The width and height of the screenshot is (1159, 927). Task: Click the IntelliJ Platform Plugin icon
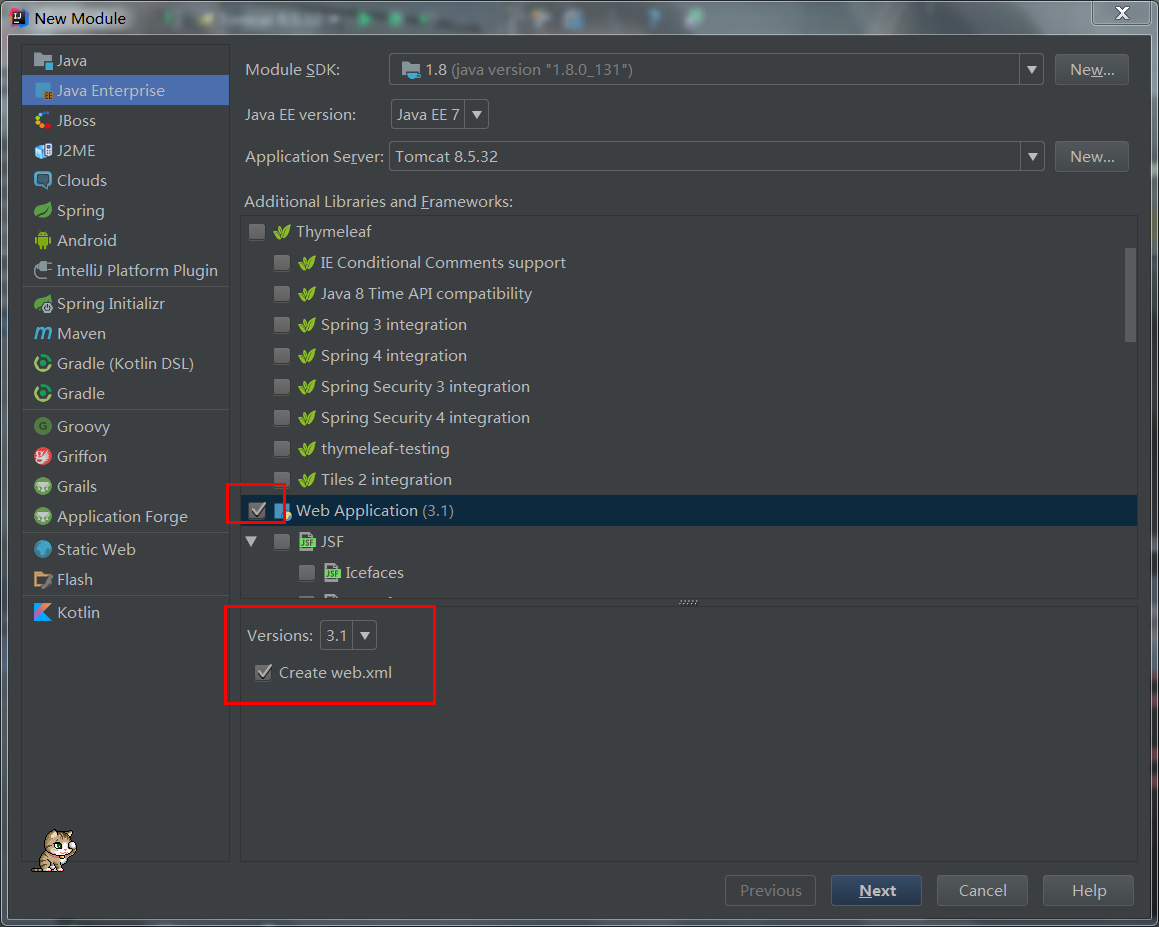[43, 271]
